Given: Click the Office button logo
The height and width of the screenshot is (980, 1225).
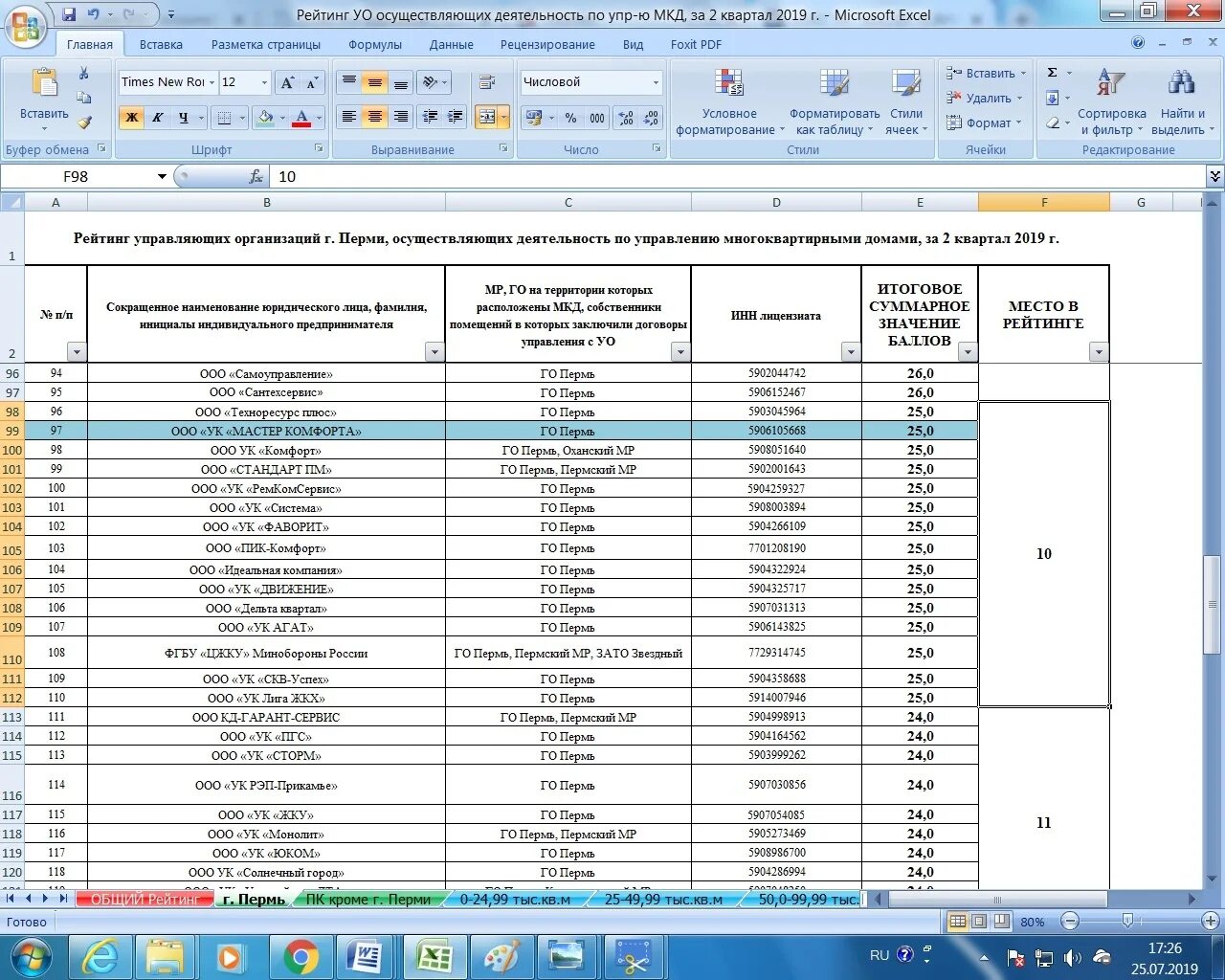Looking at the screenshot, I should coord(26,26).
